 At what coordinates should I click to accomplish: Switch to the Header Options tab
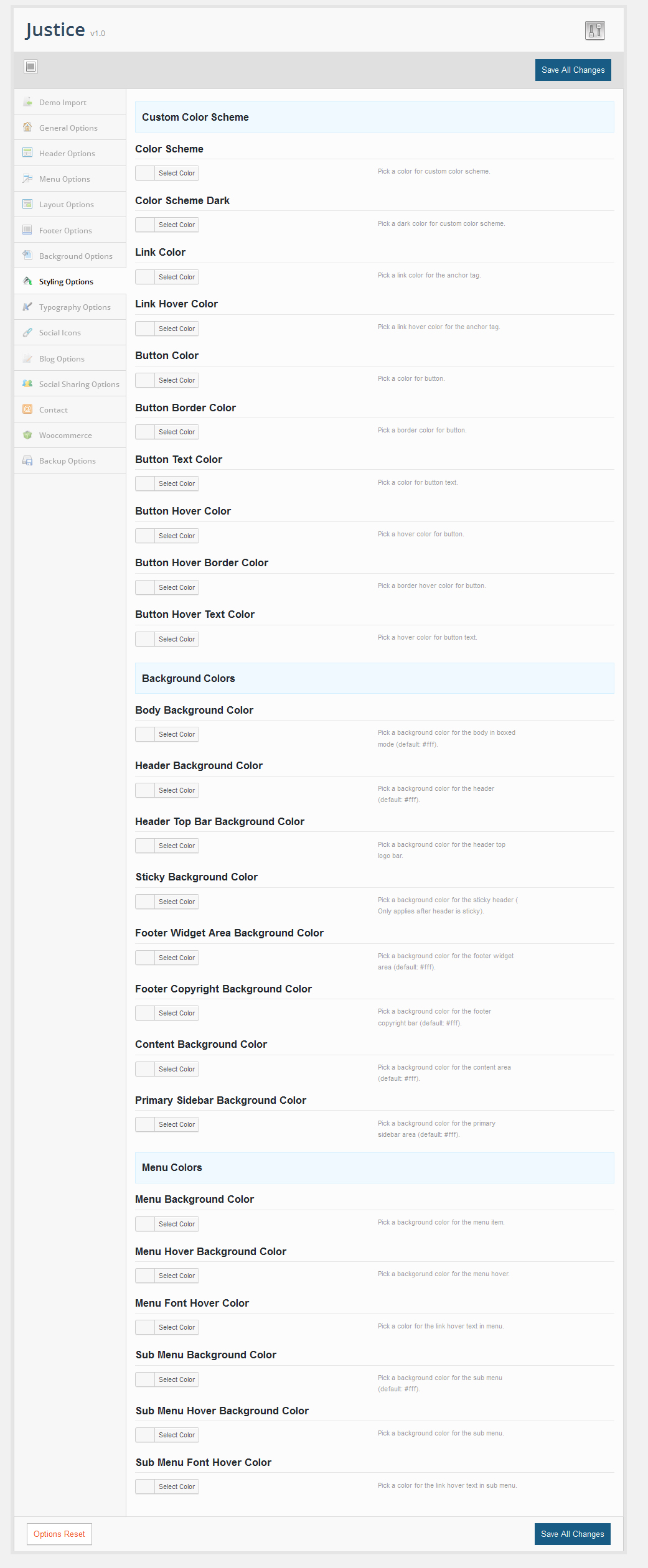[x=67, y=153]
